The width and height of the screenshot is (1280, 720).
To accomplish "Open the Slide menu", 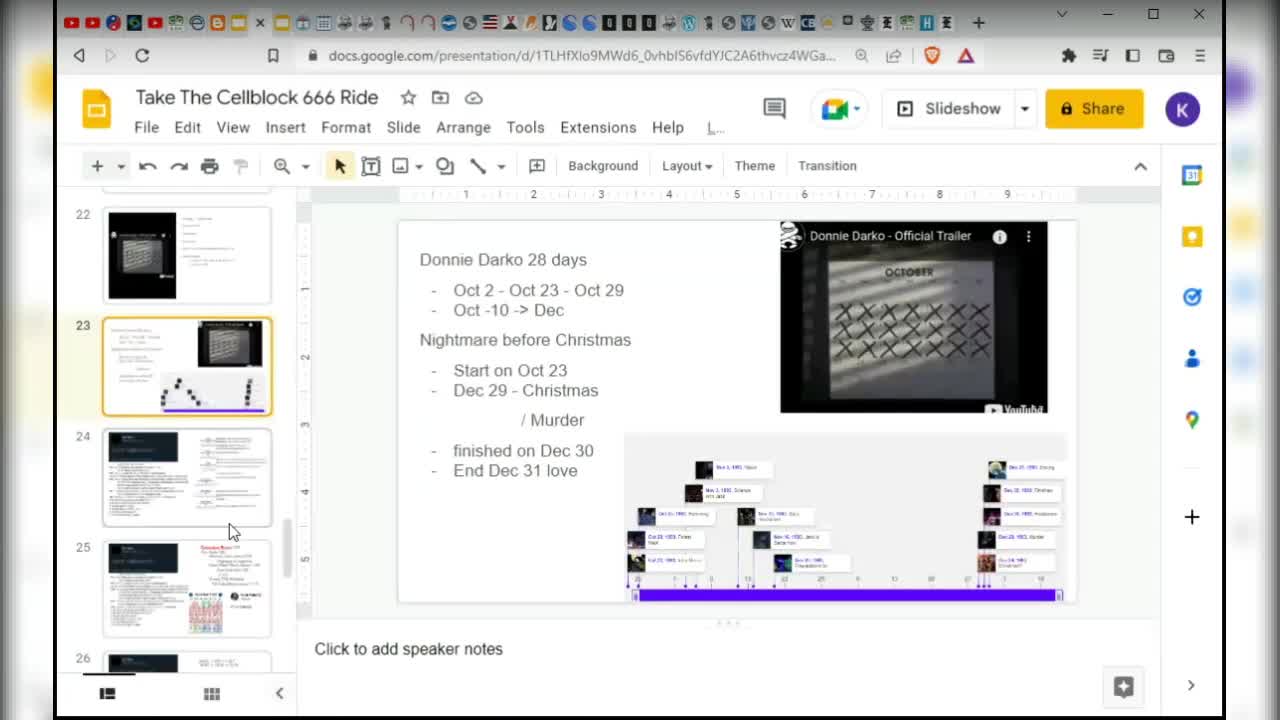I will click(403, 128).
